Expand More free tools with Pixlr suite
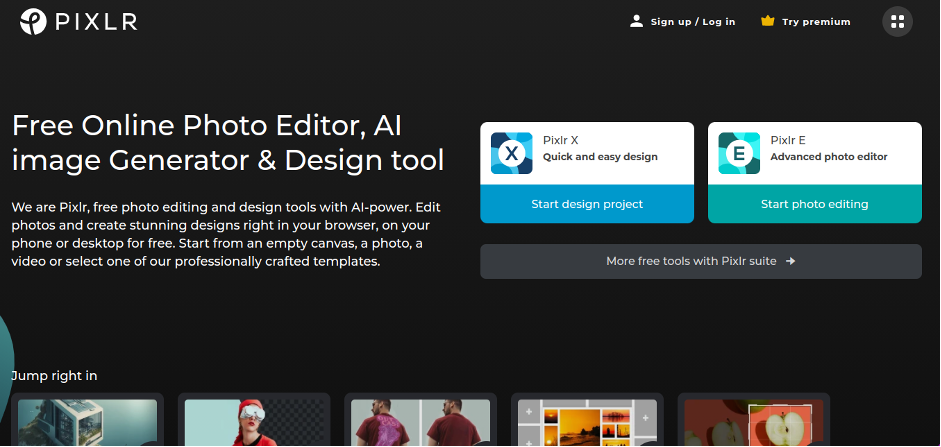The width and height of the screenshot is (941, 447). pyautogui.click(x=700, y=261)
